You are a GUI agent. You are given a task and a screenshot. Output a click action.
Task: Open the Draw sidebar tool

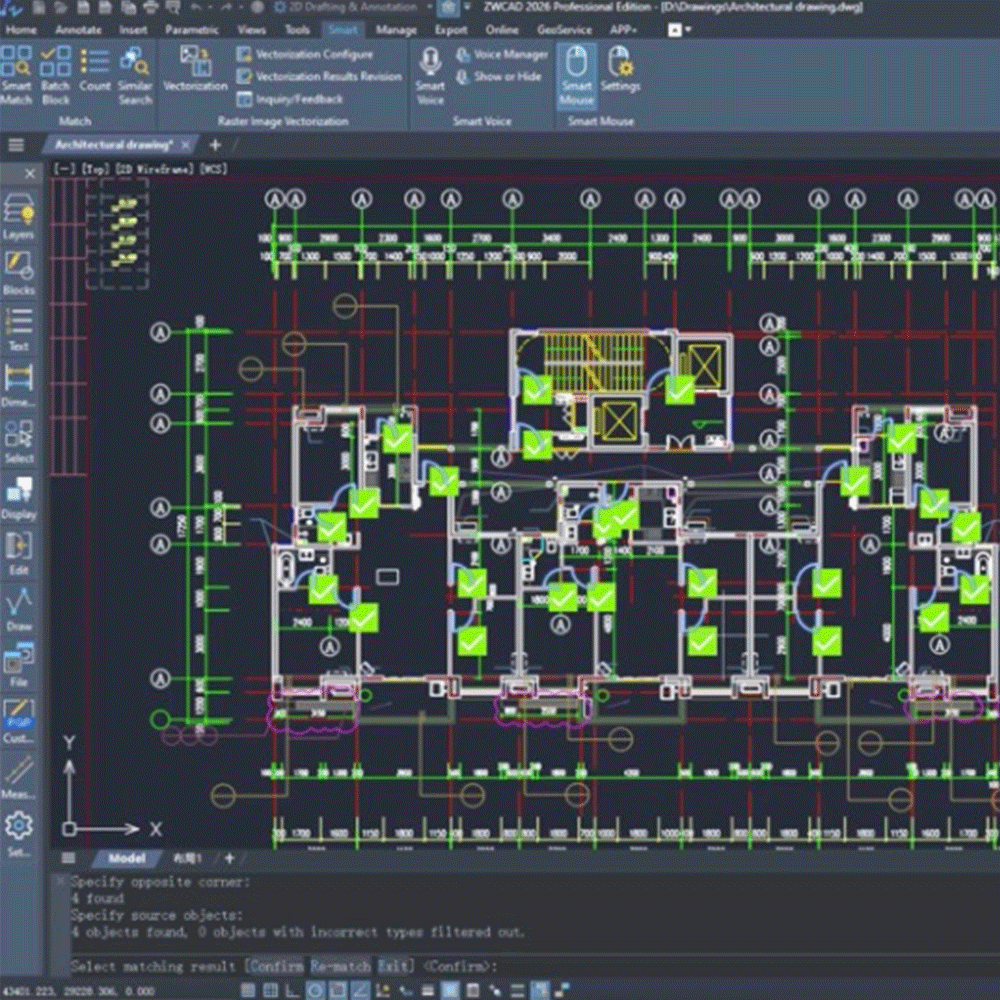pos(18,609)
